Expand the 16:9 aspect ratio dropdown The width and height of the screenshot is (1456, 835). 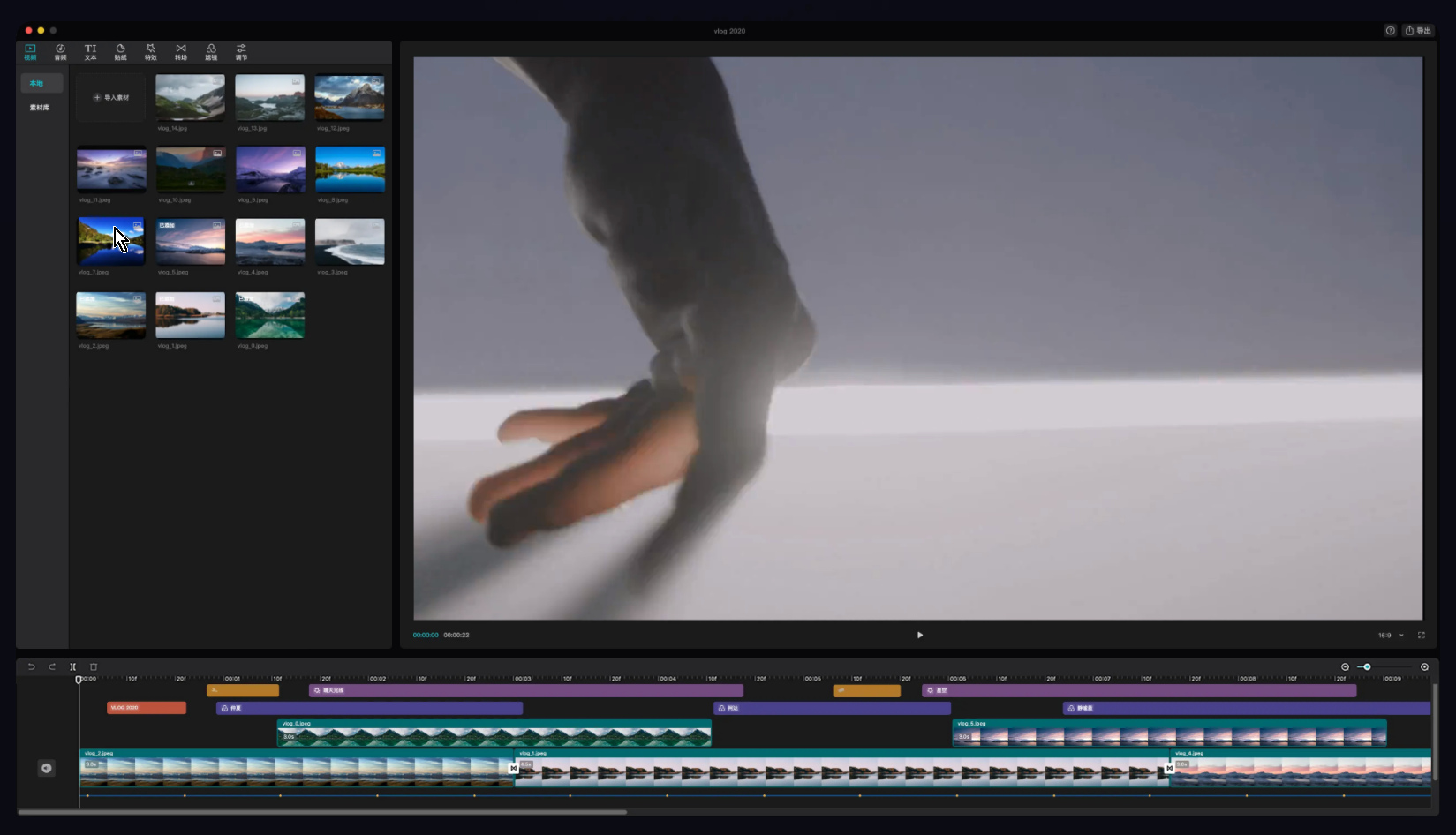tap(1391, 635)
